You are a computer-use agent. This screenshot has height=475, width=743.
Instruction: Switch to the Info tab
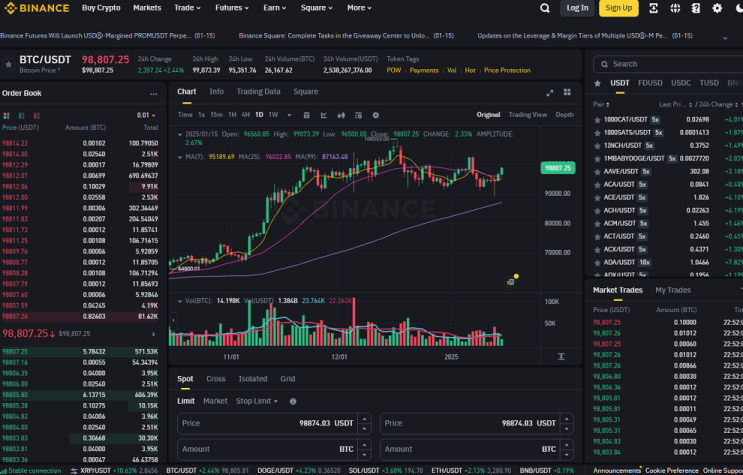point(217,92)
